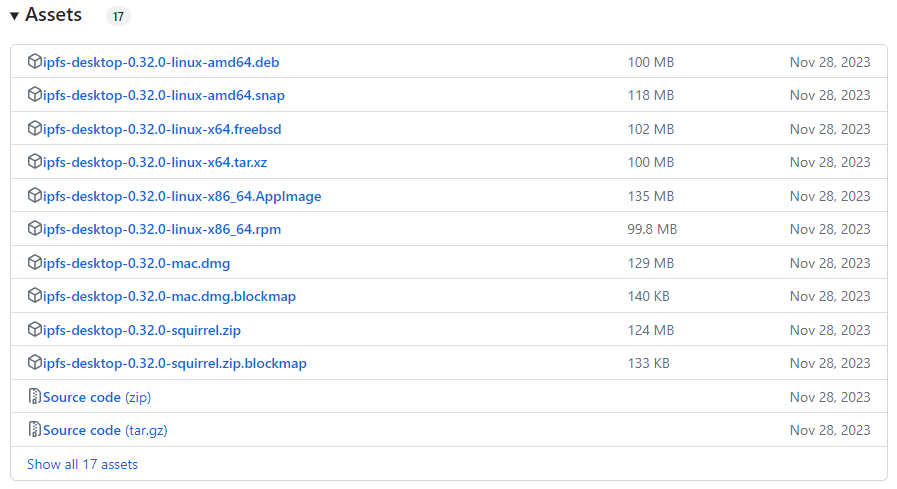Click the Assets heading text
This screenshot has width=897, height=489.
coord(53,15)
